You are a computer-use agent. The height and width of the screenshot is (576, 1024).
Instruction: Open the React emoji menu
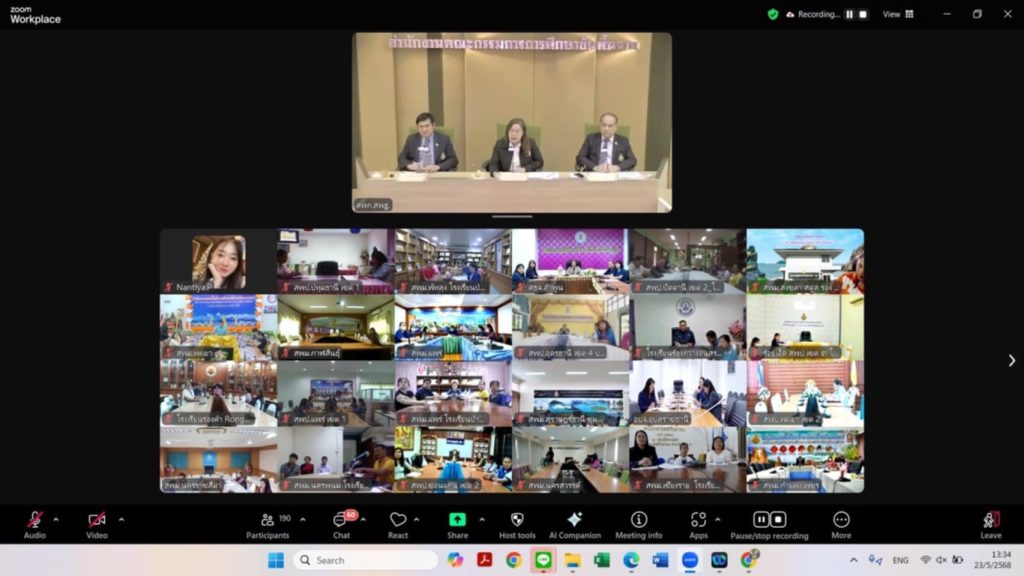coord(398,523)
